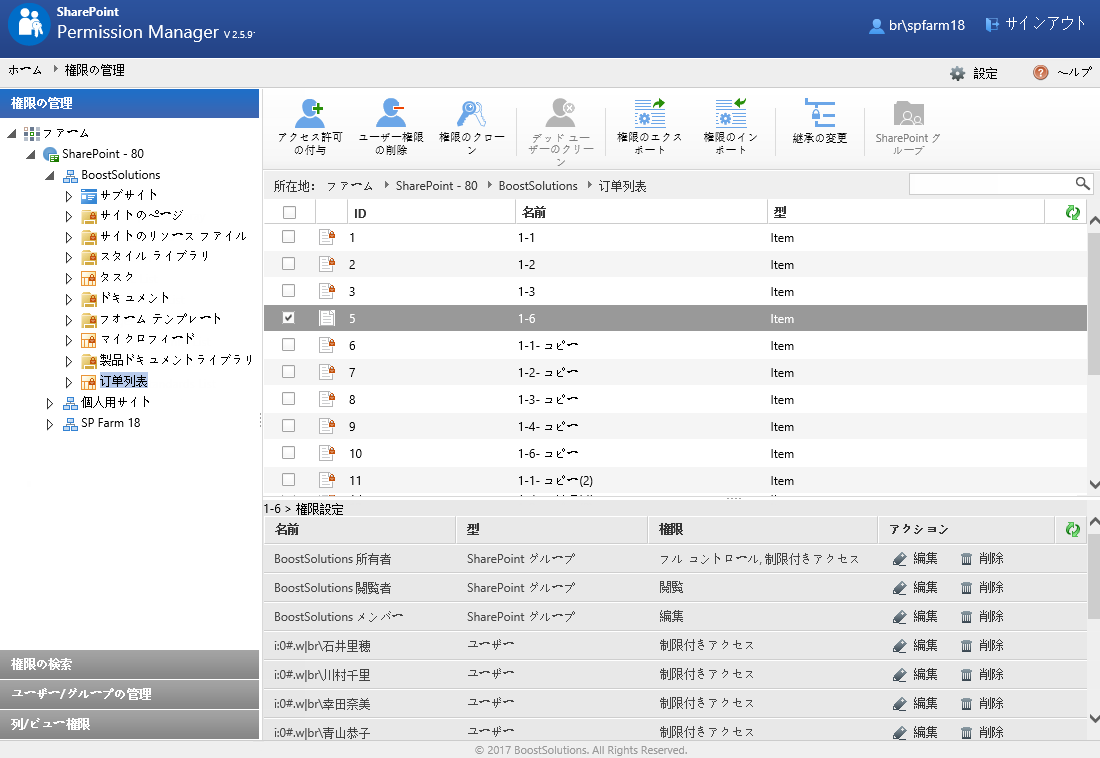Click the search magnifier icon
The height and width of the screenshot is (758, 1100).
[1082, 184]
